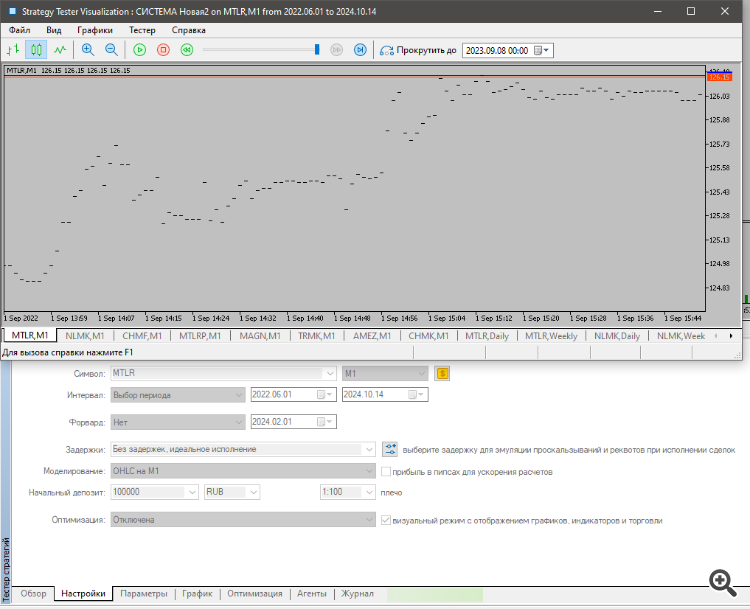The width and height of the screenshot is (750, 609).
Task: Select candlestick chart display mode
Action: (x=36, y=50)
